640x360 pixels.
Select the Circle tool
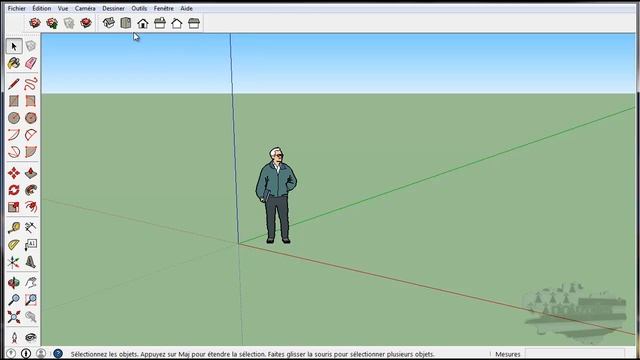[14, 118]
